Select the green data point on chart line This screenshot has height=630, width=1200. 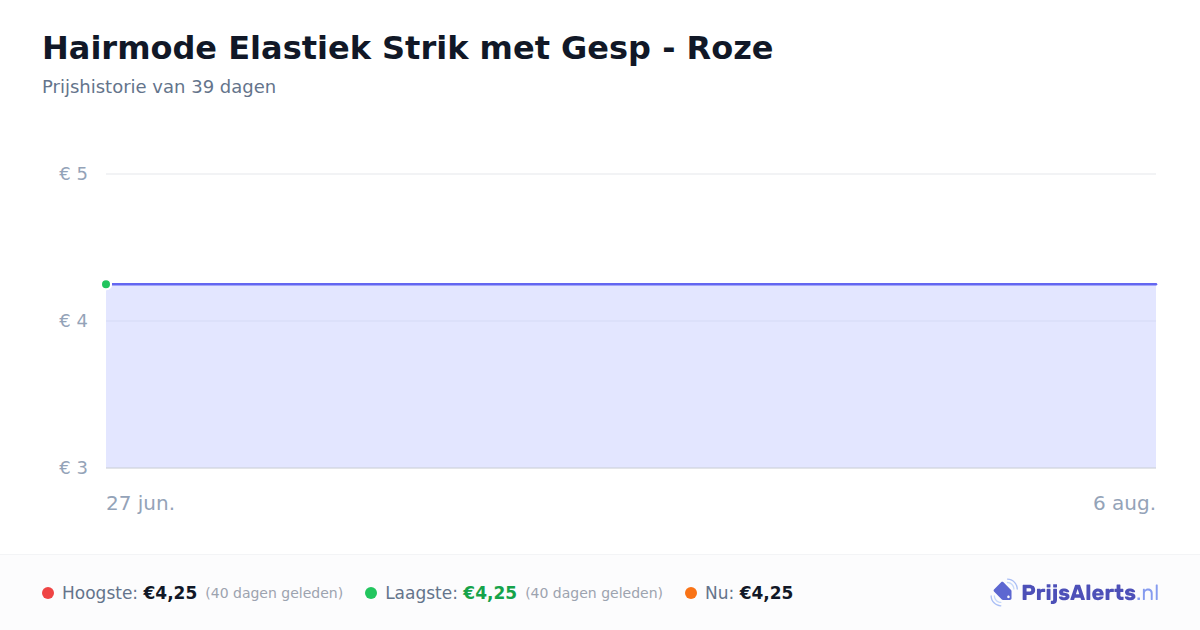coord(106,284)
